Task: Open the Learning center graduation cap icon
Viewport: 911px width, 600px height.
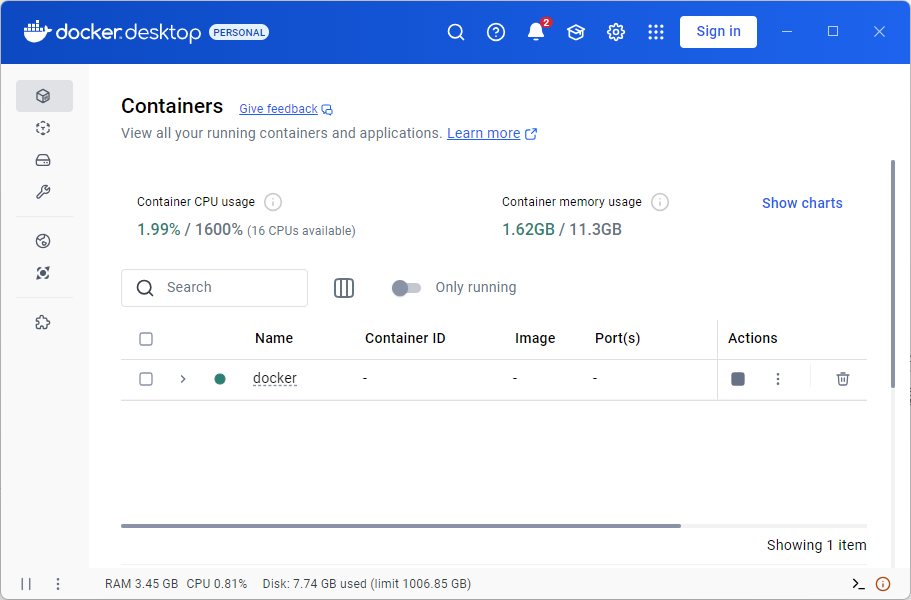Action: (x=576, y=32)
